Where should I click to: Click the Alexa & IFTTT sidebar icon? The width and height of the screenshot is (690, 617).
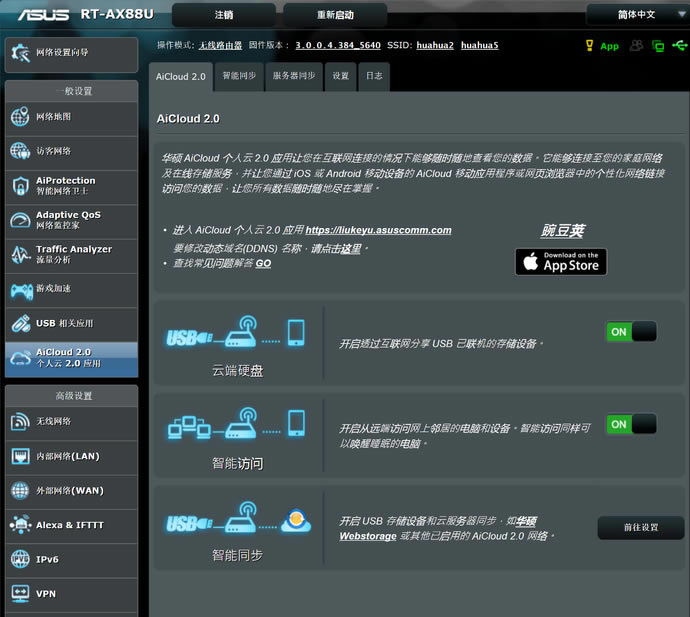(x=20, y=525)
